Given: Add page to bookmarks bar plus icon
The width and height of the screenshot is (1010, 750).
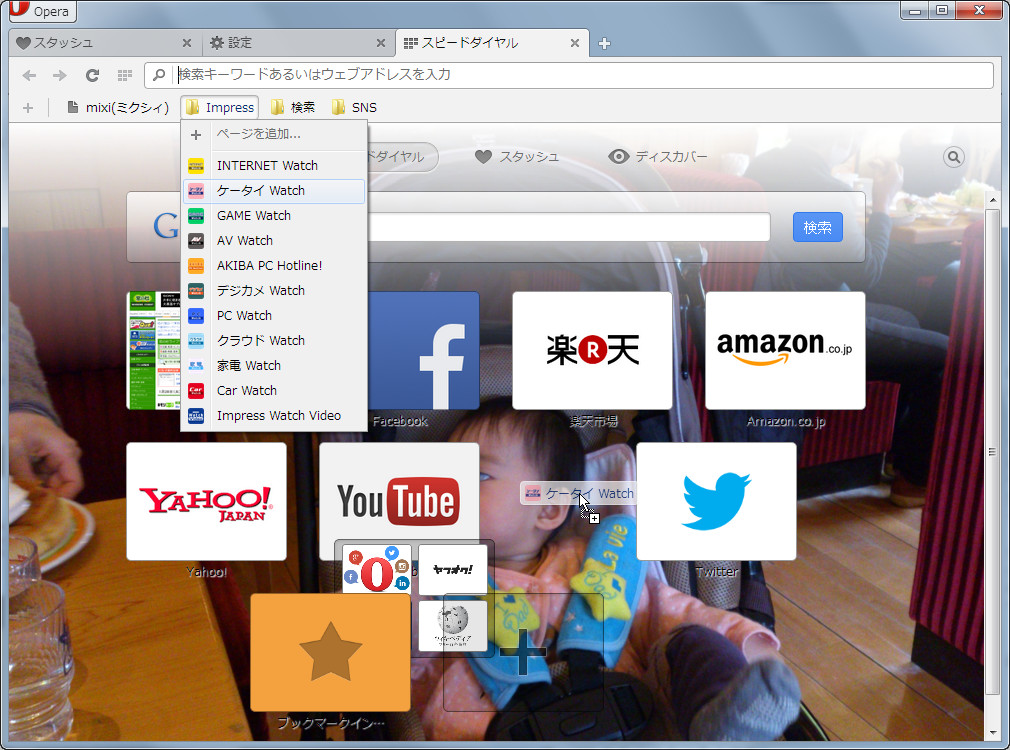Looking at the screenshot, I should tap(28, 108).
